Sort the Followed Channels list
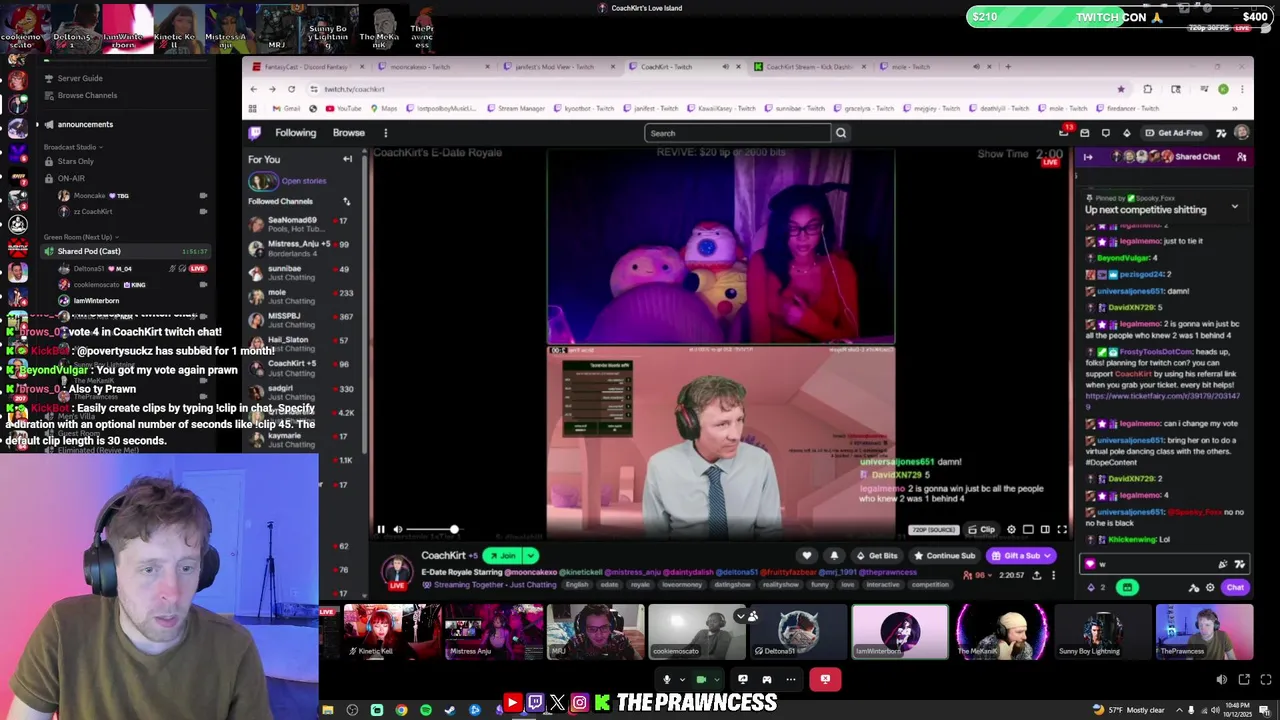This screenshot has width=1280, height=720. (x=346, y=201)
